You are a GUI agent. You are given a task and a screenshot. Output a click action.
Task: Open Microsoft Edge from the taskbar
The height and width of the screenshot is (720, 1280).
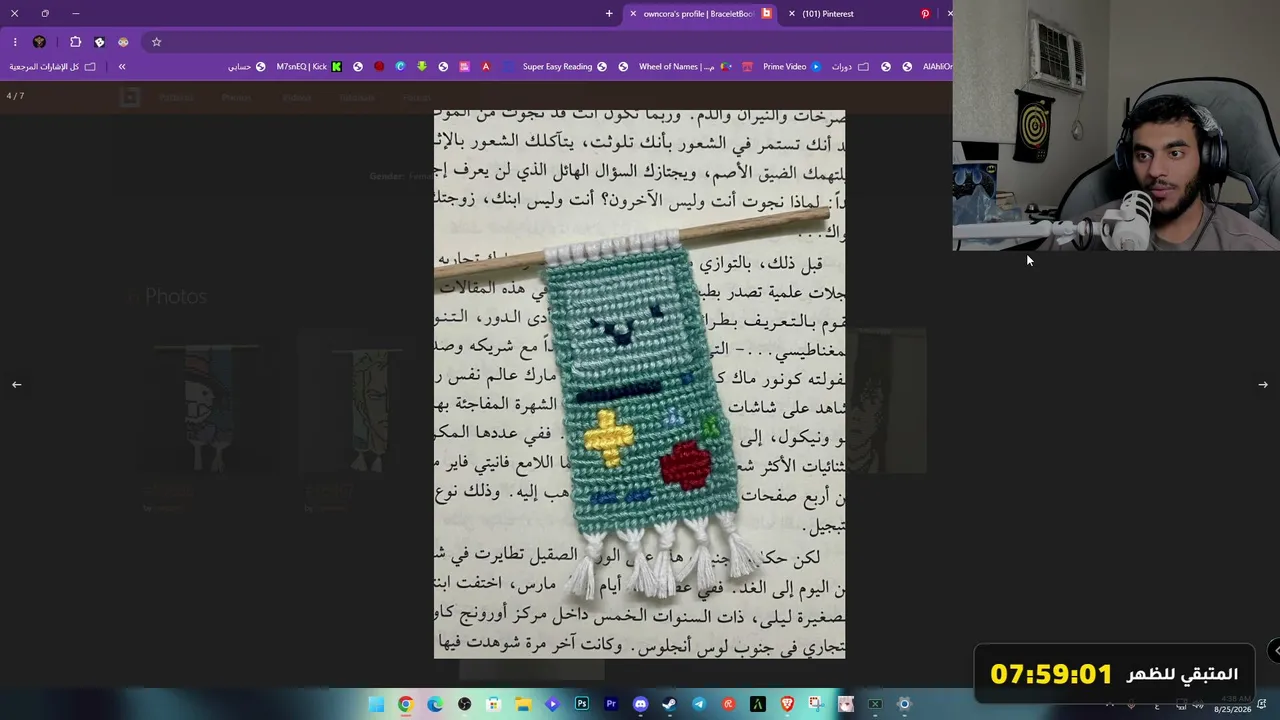[435, 704]
